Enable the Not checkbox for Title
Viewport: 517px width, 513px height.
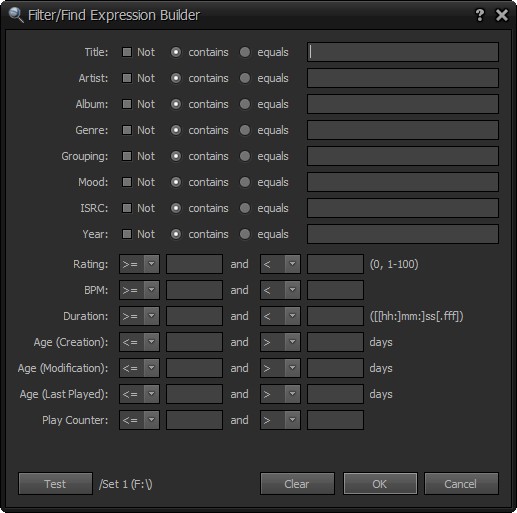click(127, 52)
